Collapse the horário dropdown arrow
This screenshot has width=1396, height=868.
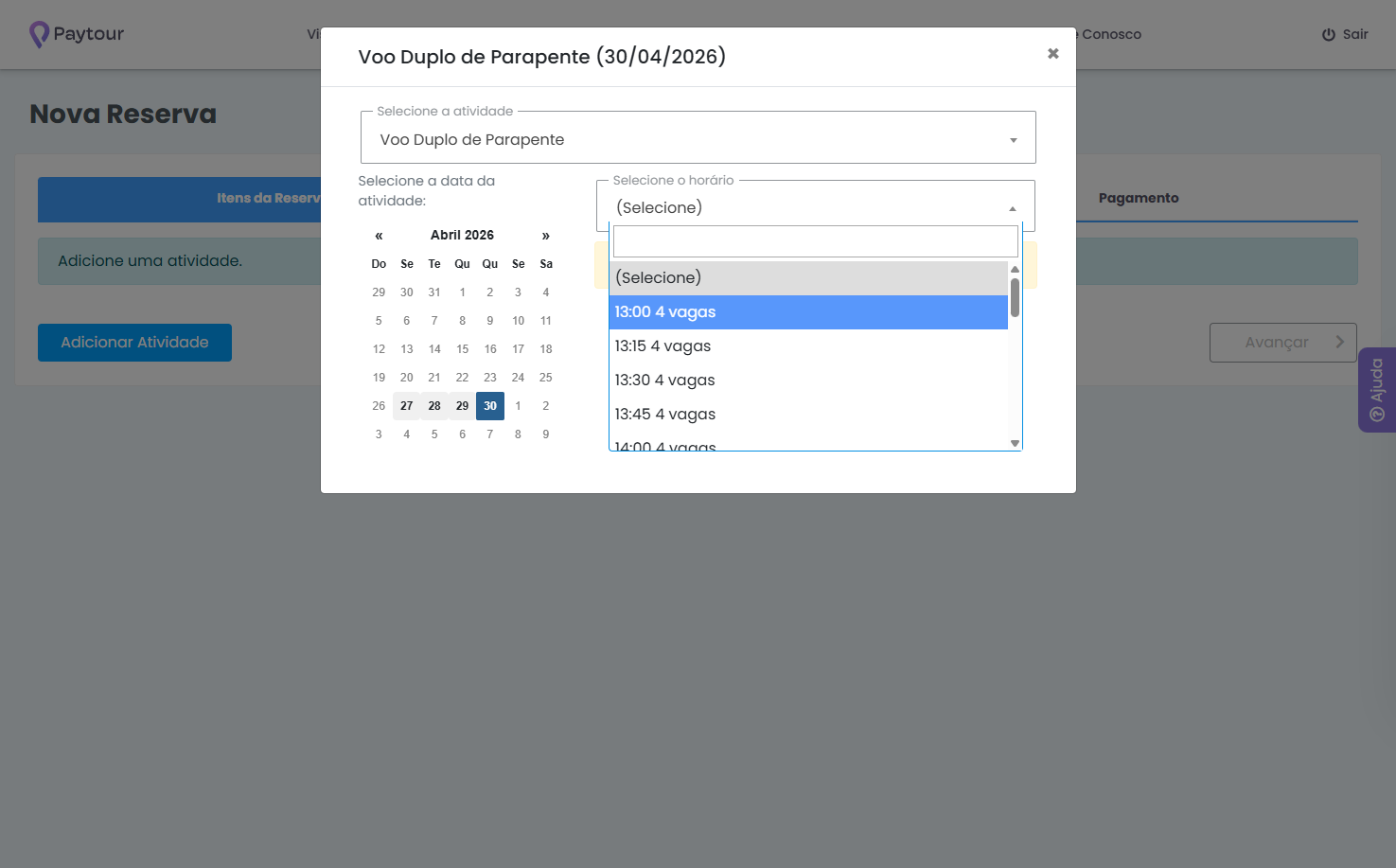[x=1013, y=208]
